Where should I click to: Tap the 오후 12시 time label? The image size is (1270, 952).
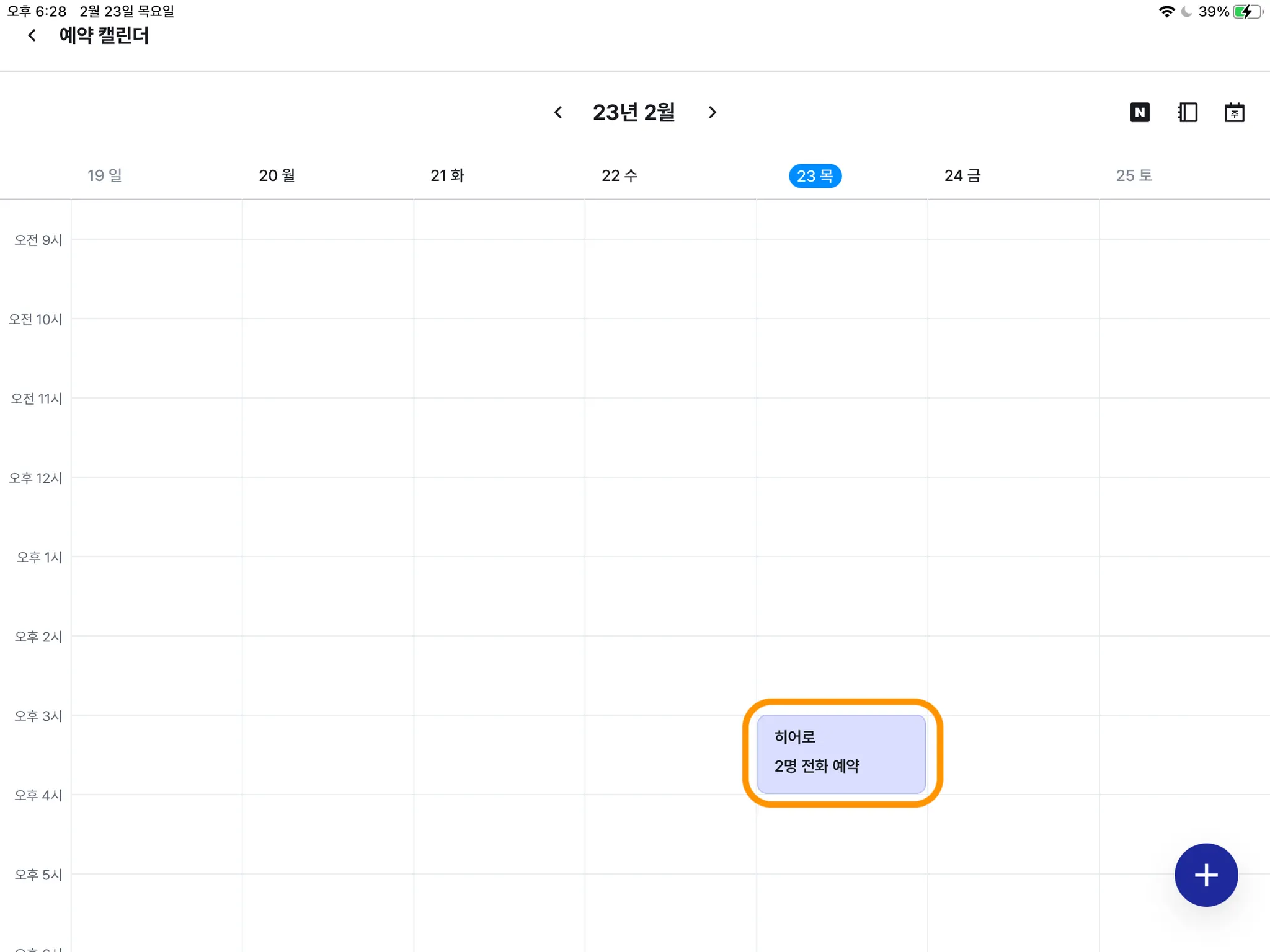[x=35, y=478]
